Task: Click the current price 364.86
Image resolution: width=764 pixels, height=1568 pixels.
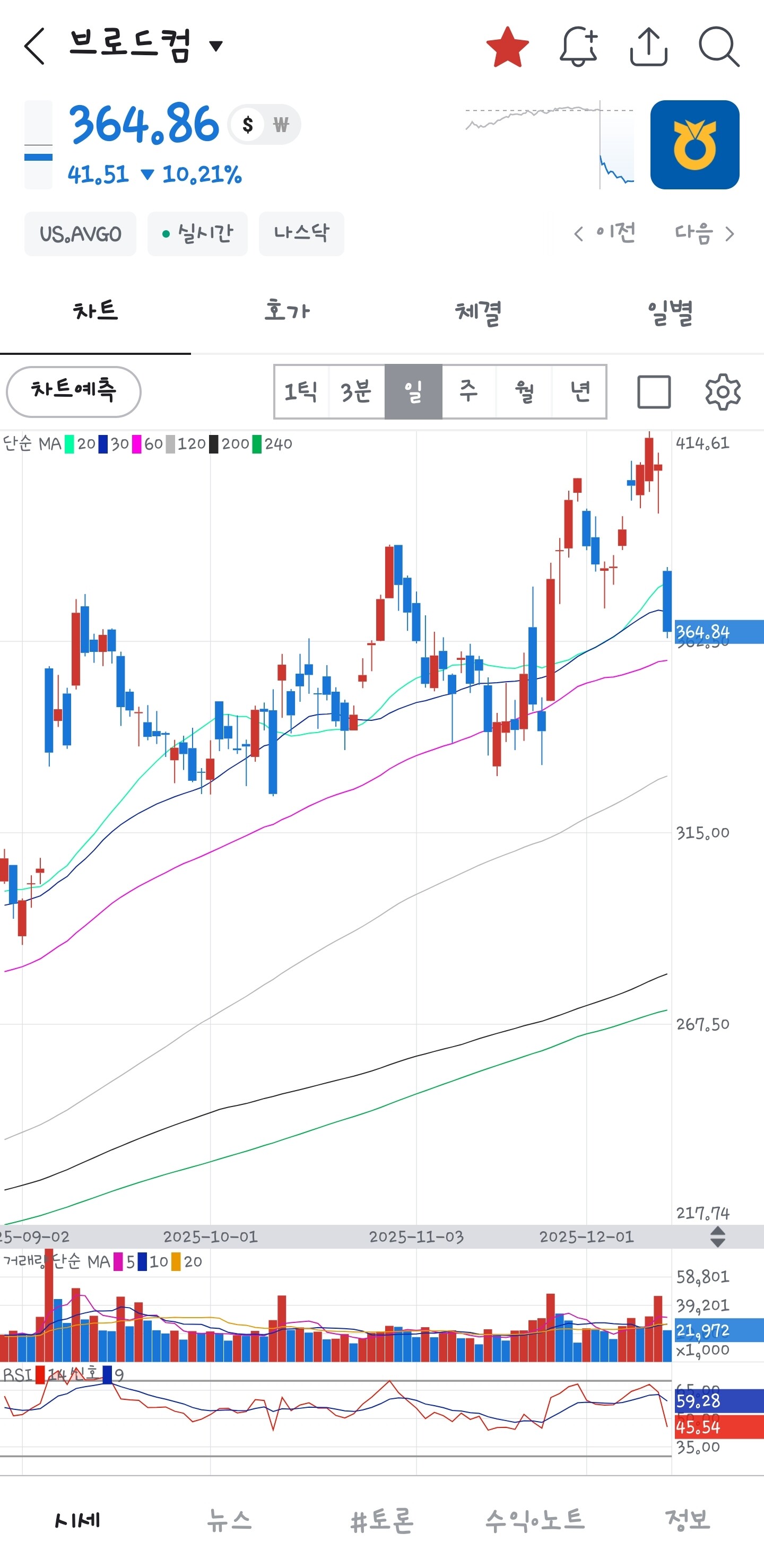Action: (144, 125)
